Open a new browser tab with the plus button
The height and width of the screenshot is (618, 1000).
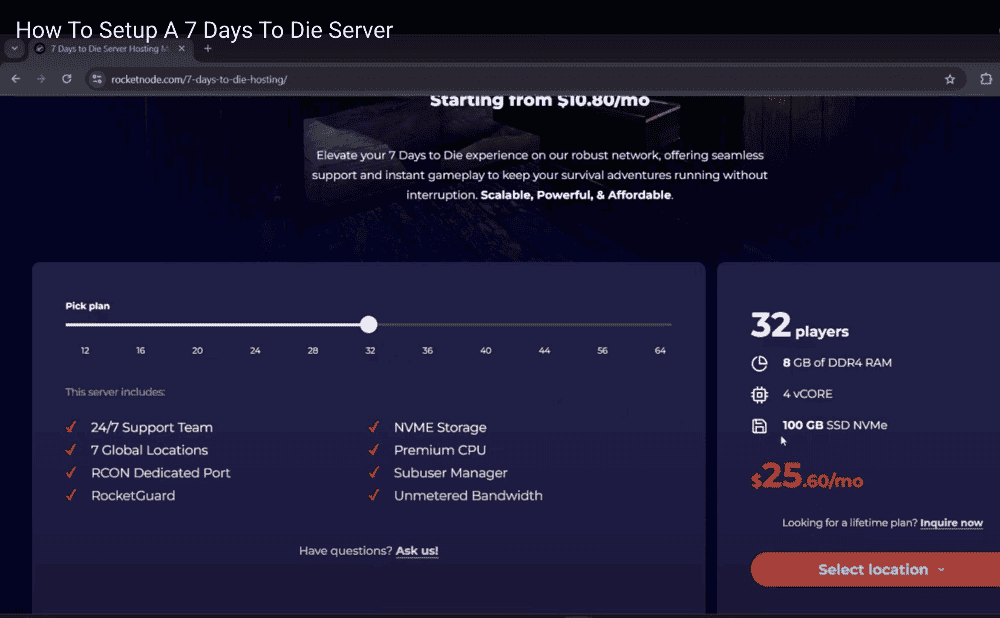tap(208, 48)
